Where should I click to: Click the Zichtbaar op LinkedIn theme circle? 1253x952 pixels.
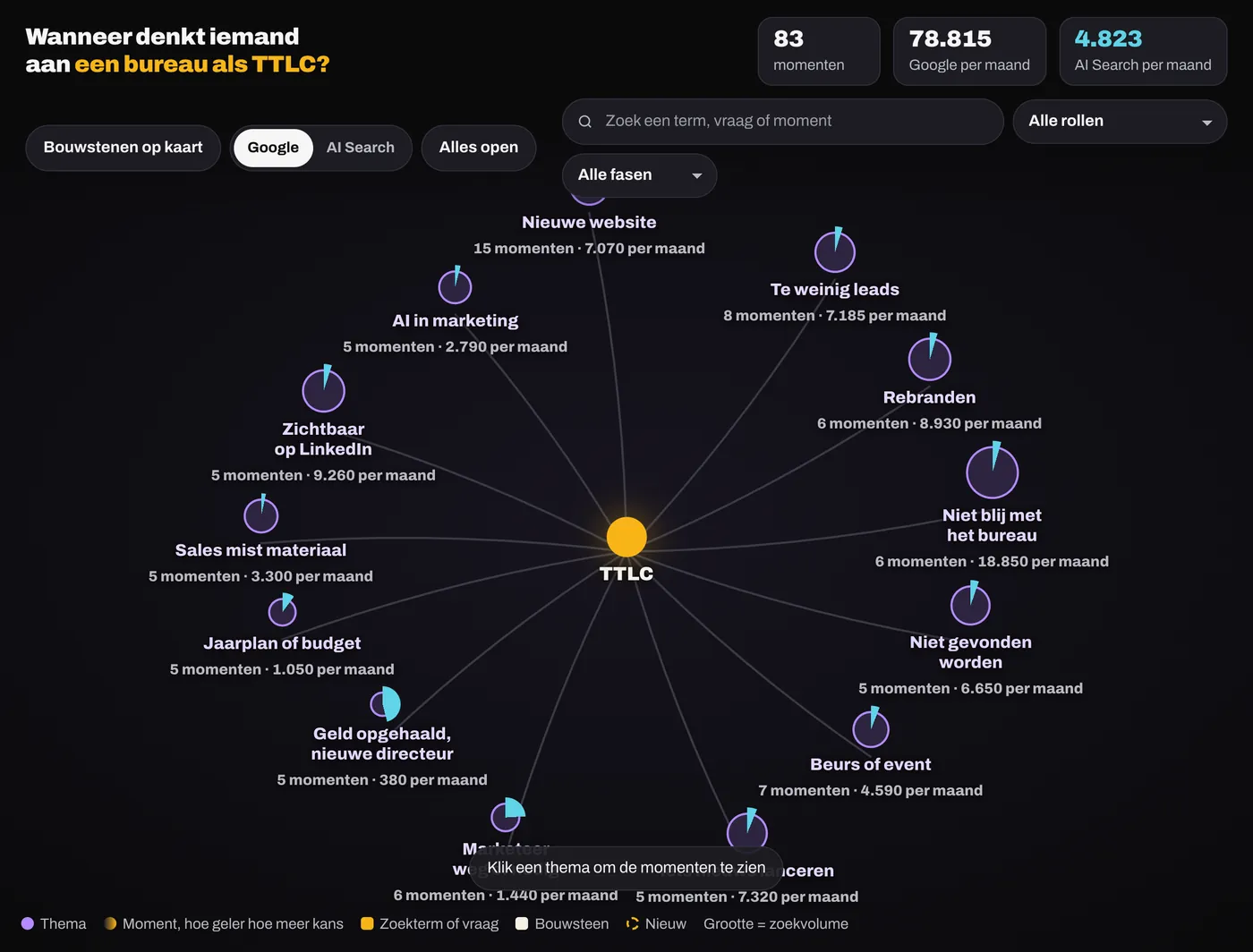click(x=323, y=390)
